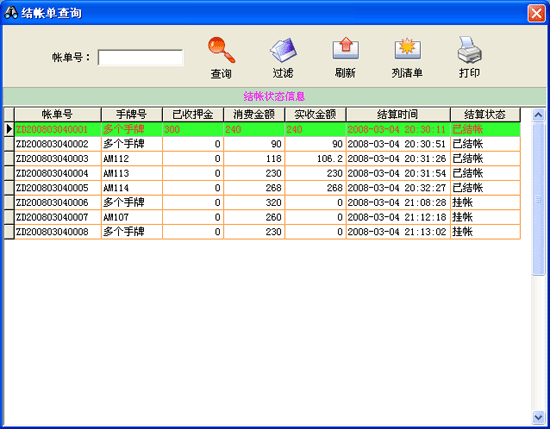Click scrollbar down arrow
This screenshot has height=429, width=550.
[538, 417]
